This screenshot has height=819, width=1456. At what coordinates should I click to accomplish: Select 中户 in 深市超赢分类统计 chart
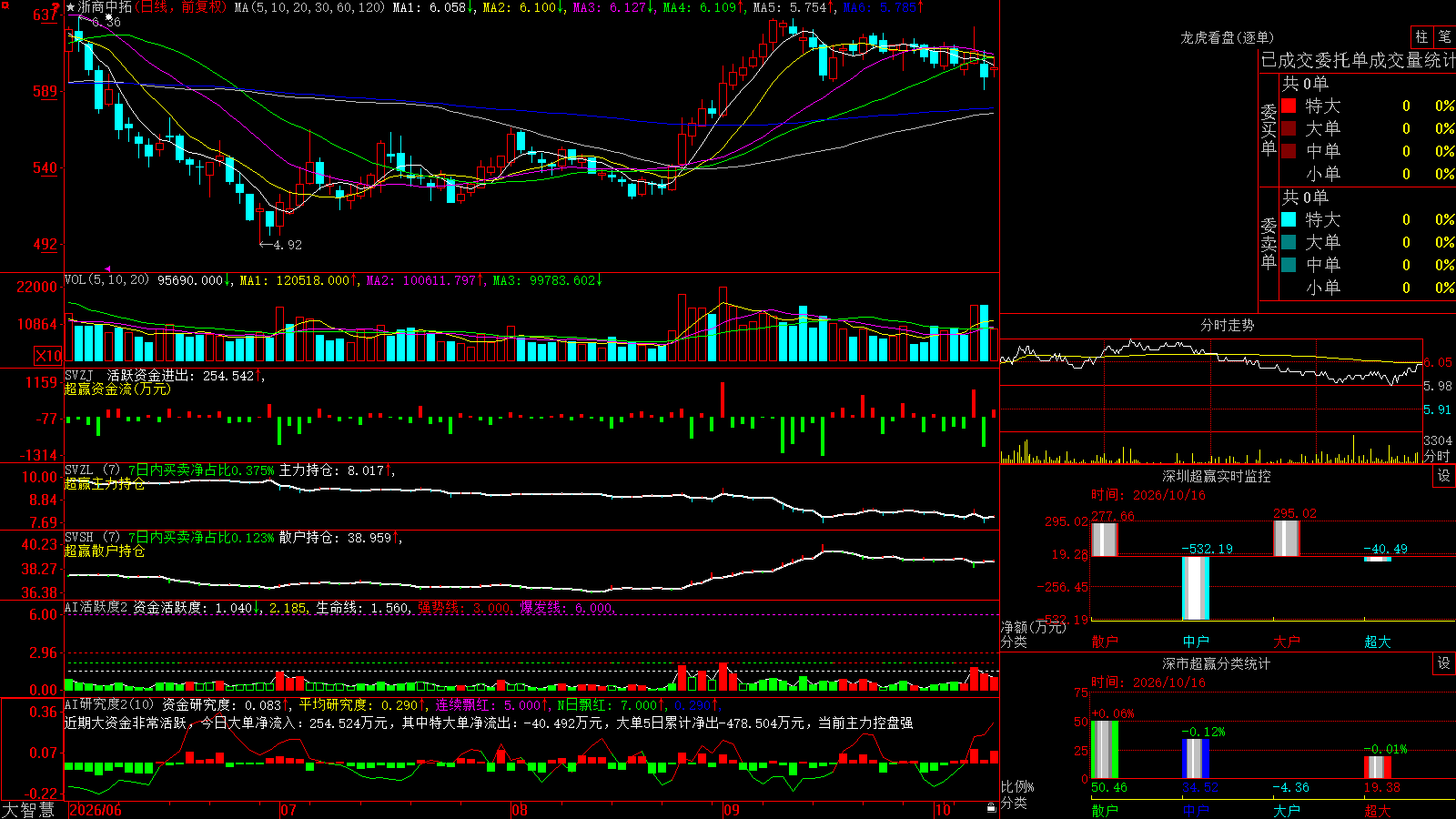click(x=1196, y=811)
